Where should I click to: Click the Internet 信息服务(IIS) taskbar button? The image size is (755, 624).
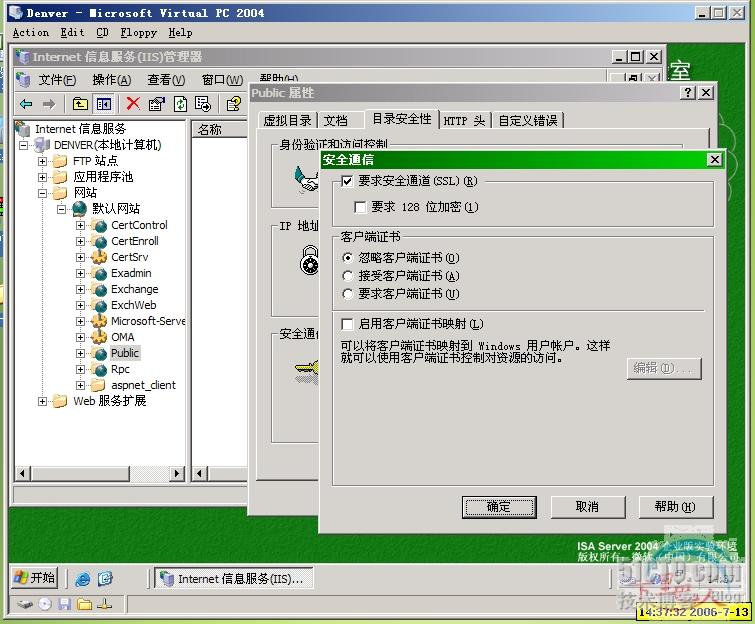(234, 578)
